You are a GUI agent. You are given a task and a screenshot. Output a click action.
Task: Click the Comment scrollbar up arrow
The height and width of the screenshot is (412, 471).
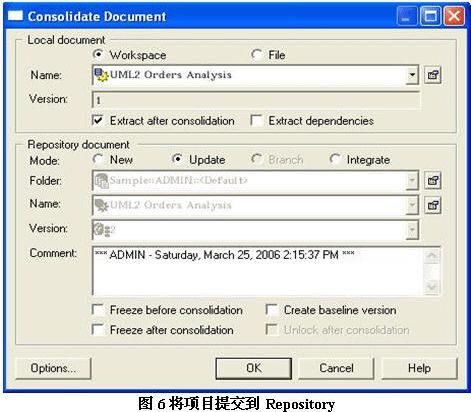pyautogui.click(x=432, y=255)
